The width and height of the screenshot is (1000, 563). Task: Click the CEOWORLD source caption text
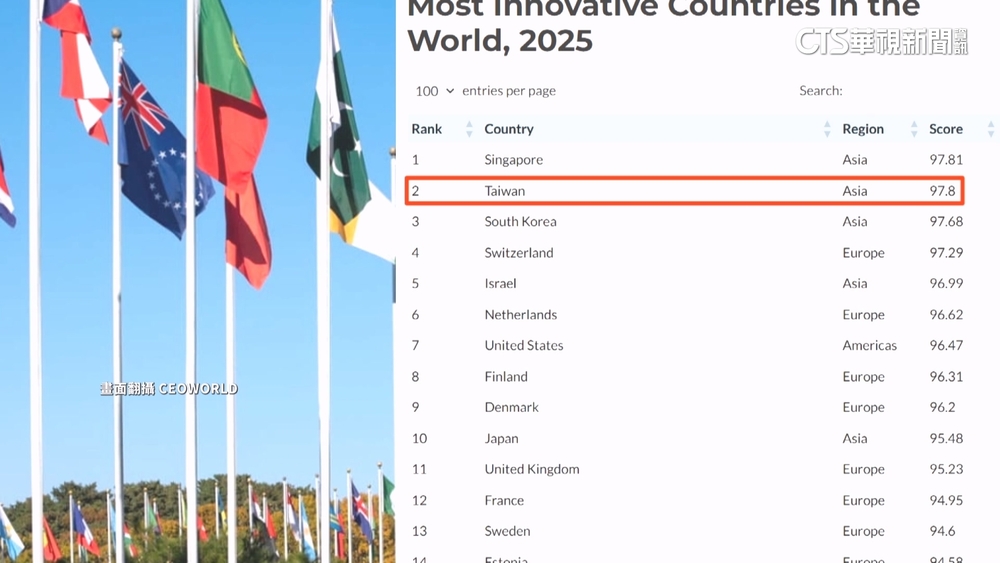168,389
